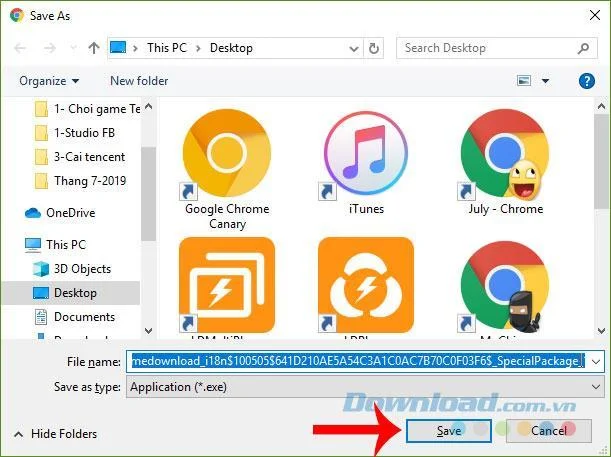Viewport: 611px width, 457px height.
Task: Open folder Thang 7-2019
Action: (81, 181)
